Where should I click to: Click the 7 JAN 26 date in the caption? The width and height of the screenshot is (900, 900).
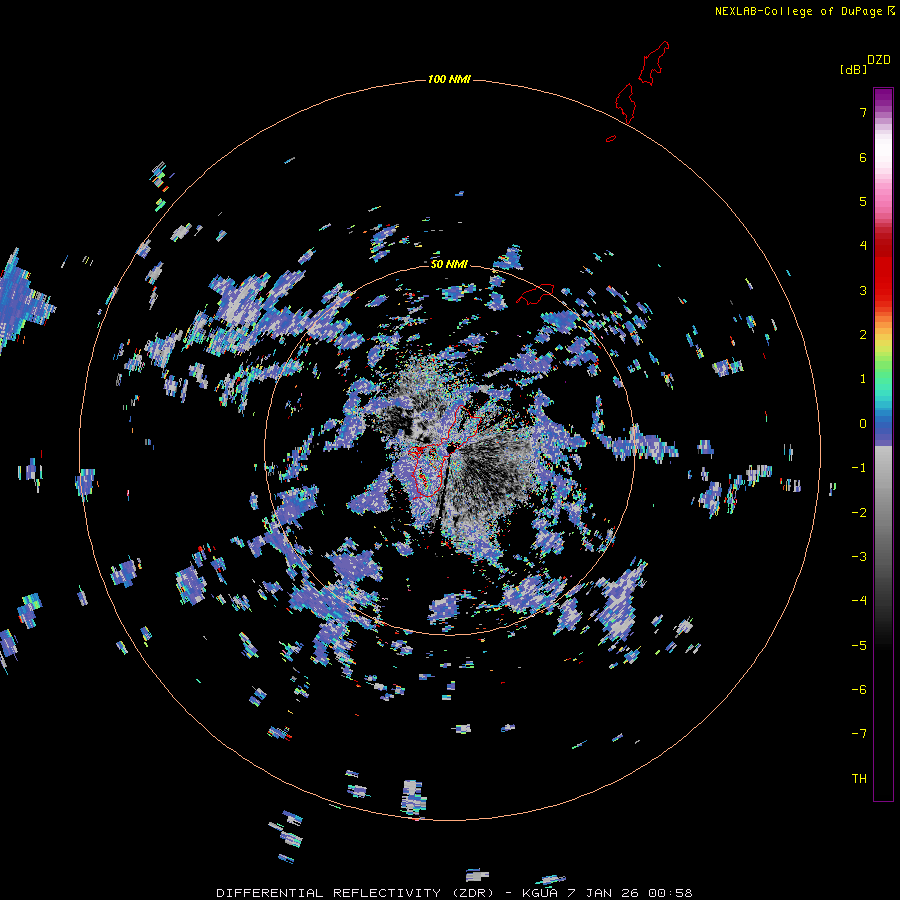[603, 893]
